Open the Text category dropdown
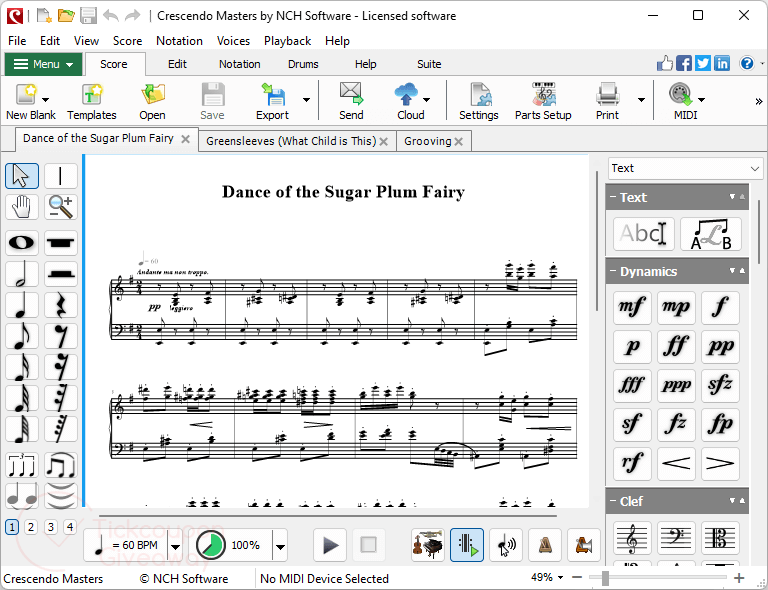 point(685,168)
